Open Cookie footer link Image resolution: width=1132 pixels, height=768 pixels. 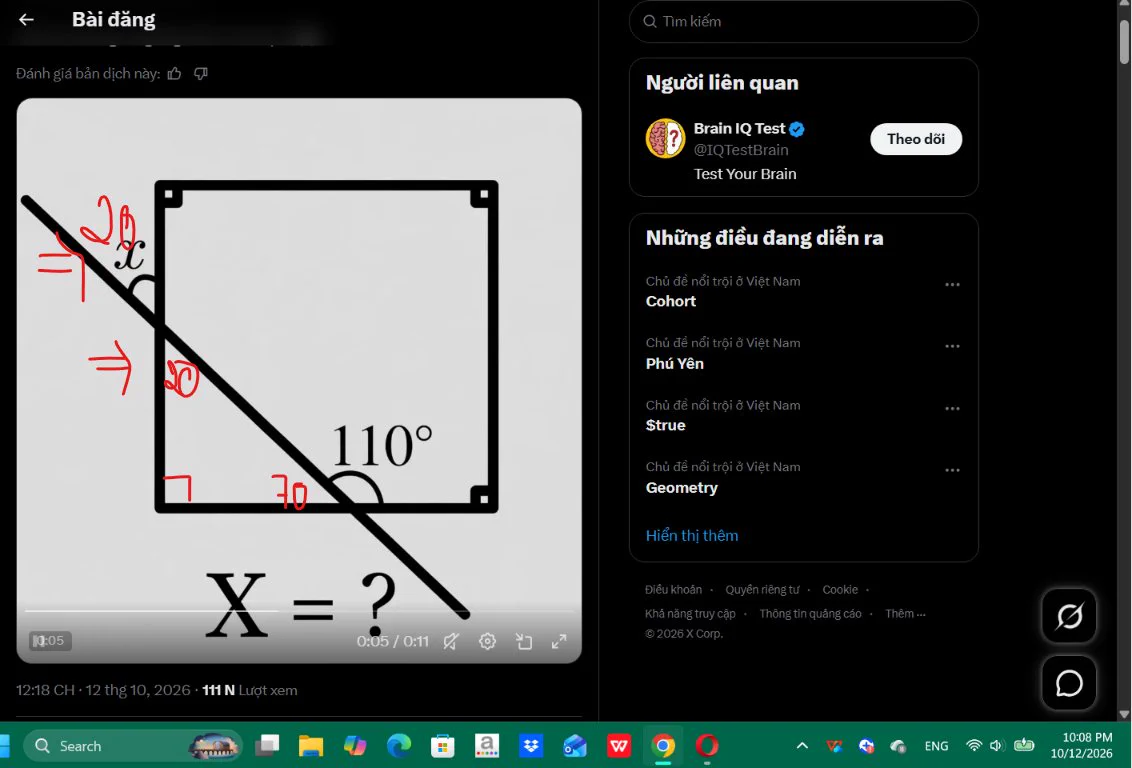[x=840, y=590]
